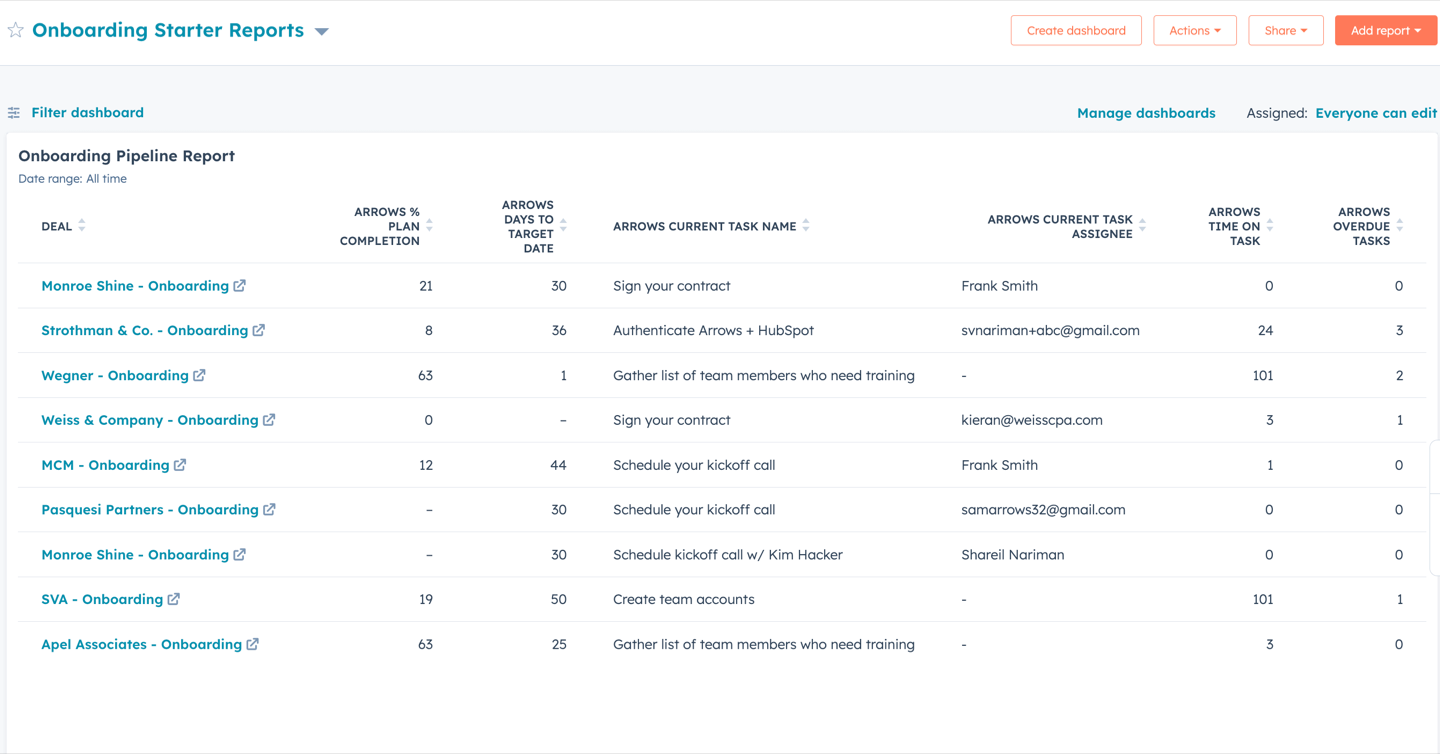Open the Share dropdown
Image resolution: width=1440 pixels, height=754 pixels.
(1286, 30)
